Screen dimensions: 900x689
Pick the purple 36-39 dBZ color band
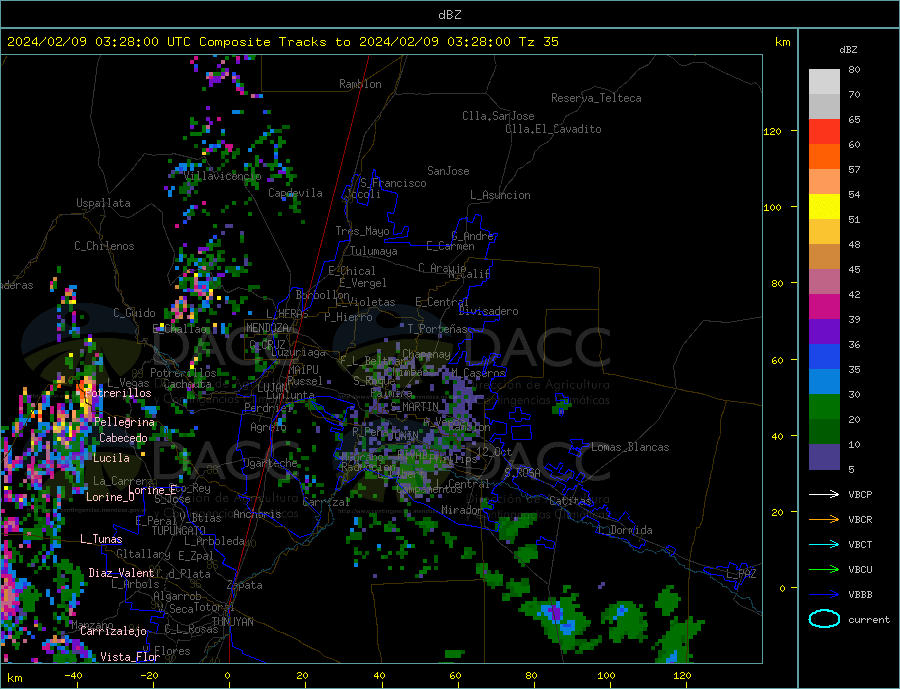click(824, 332)
